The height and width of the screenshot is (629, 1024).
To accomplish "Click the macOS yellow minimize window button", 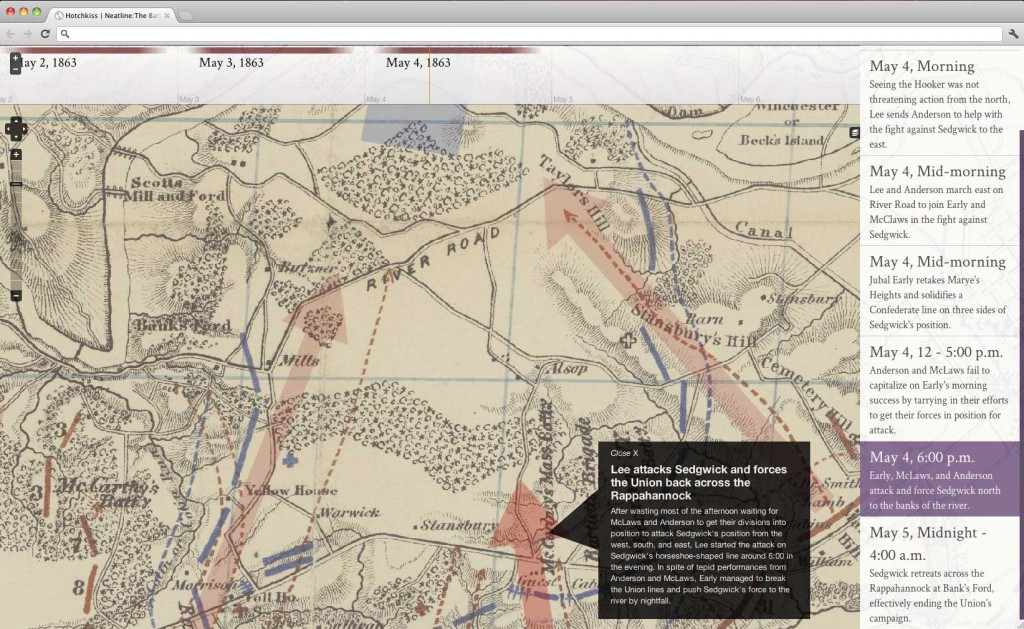I will [x=24, y=12].
